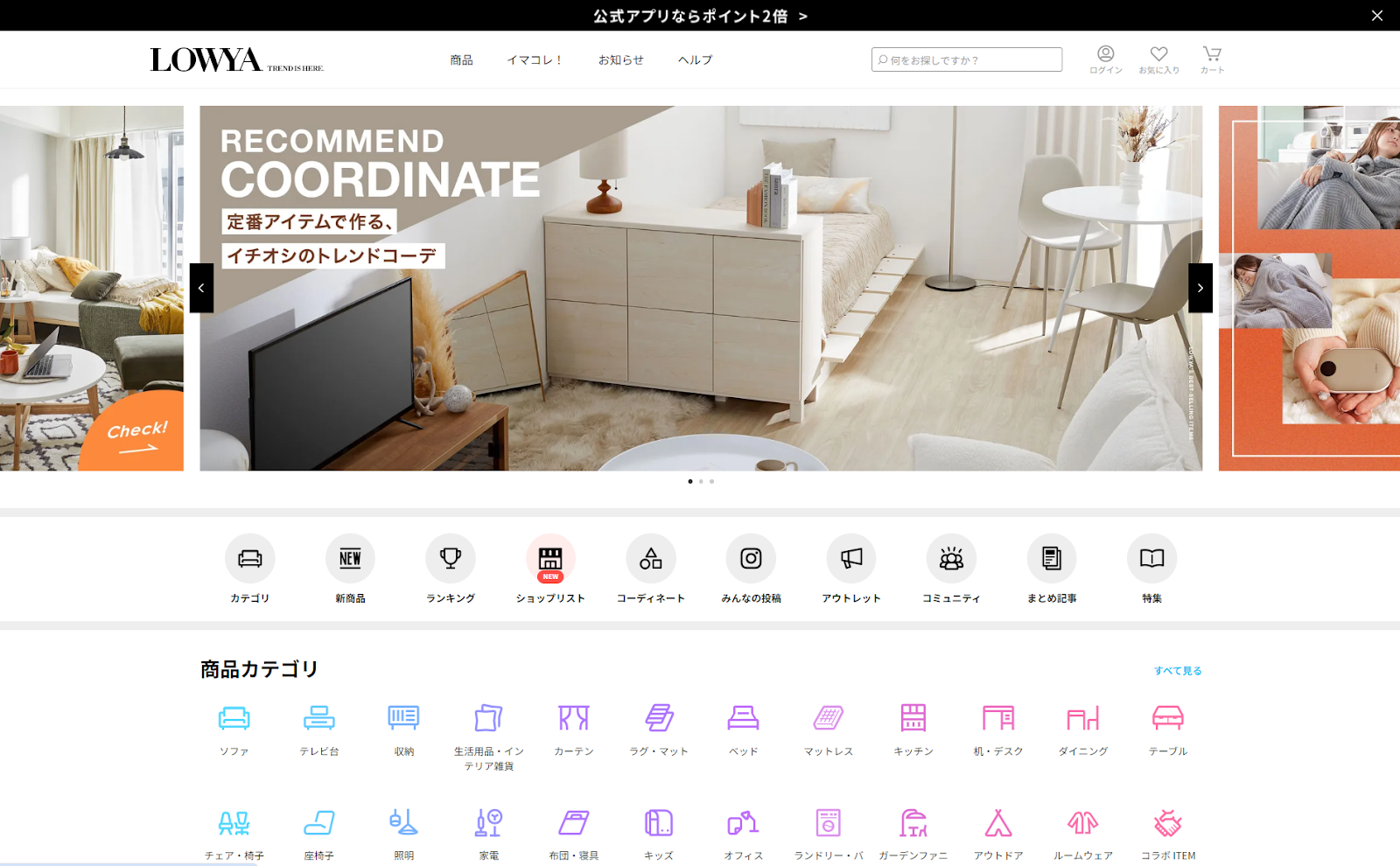Open the ランキング trophy icon
The height and width of the screenshot is (866, 1400).
pyautogui.click(x=451, y=558)
